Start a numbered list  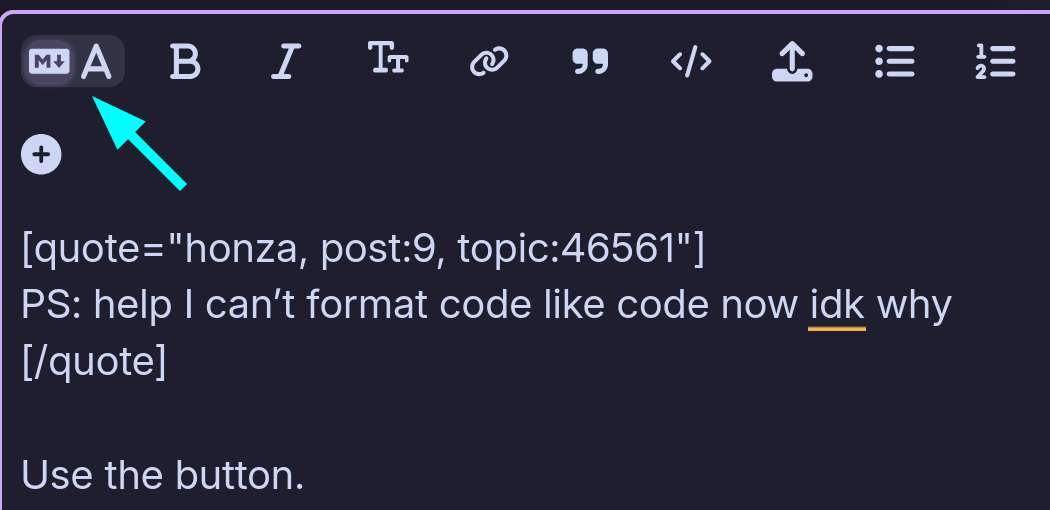click(x=995, y=62)
